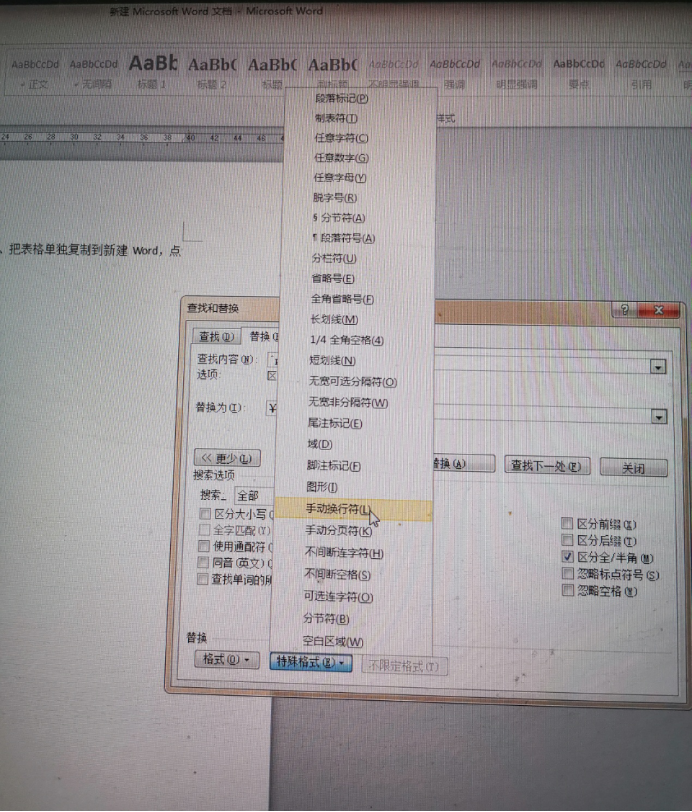Click the 查找下一处 button

(549, 466)
